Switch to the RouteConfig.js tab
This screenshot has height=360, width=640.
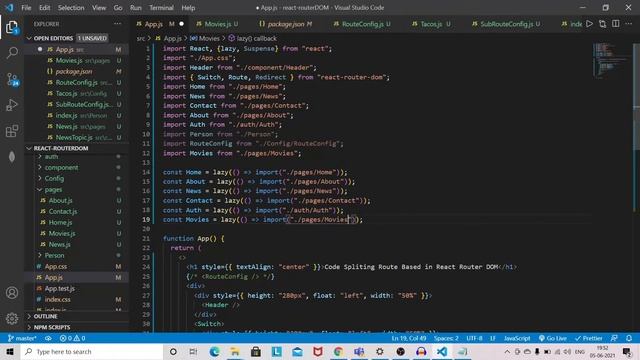(x=362, y=24)
